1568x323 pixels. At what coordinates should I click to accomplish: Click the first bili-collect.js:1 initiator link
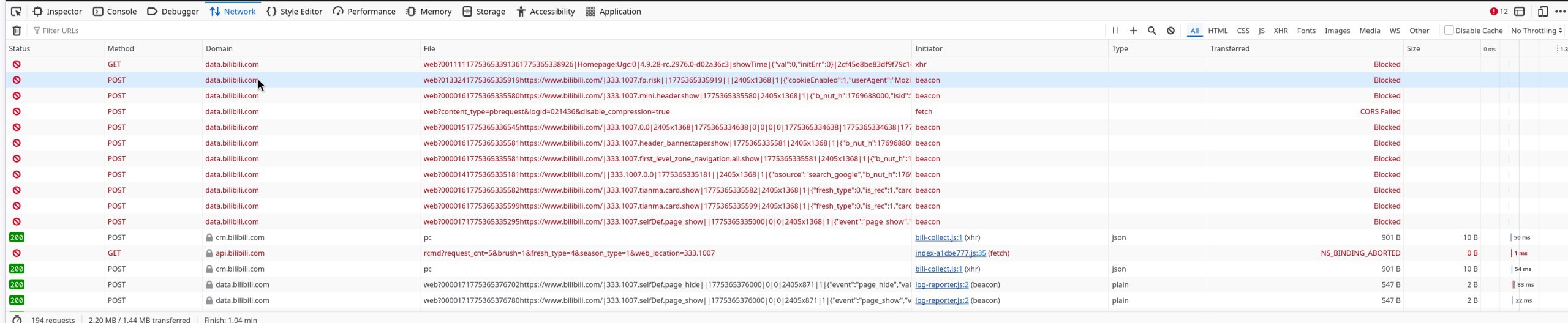[x=938, y=237]
